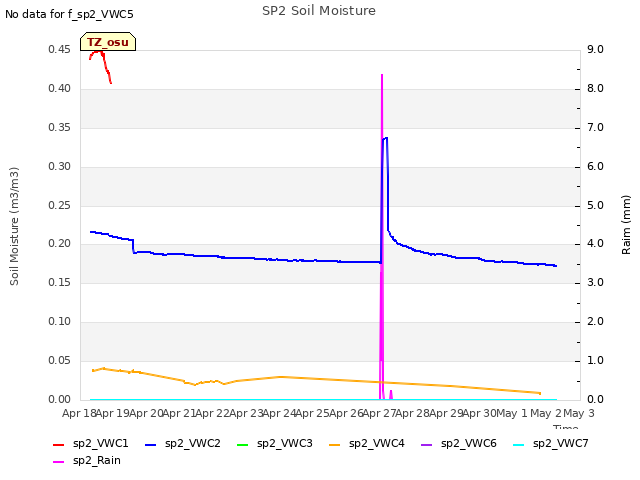Click the Apr 23 x-axis tick label
This screenshot has width=640, height=480.
pos(246,413)
